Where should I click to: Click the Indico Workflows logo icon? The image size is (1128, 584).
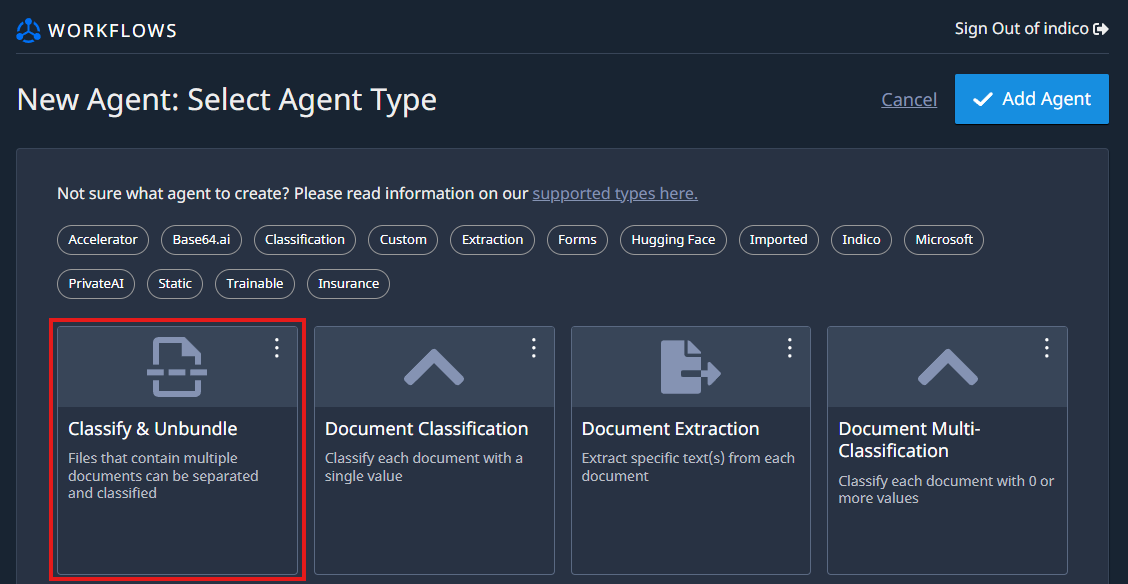coord(29,30)
